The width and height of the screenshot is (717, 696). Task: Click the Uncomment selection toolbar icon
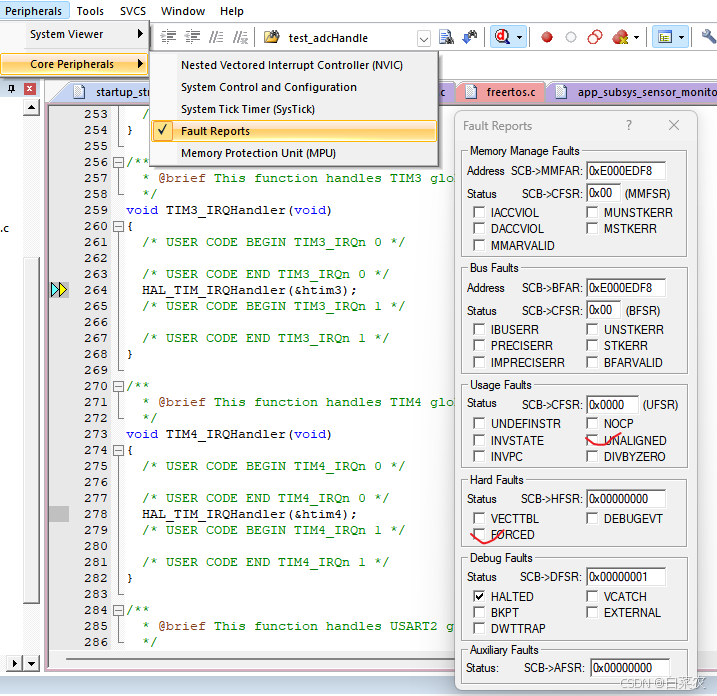point(240,37)
